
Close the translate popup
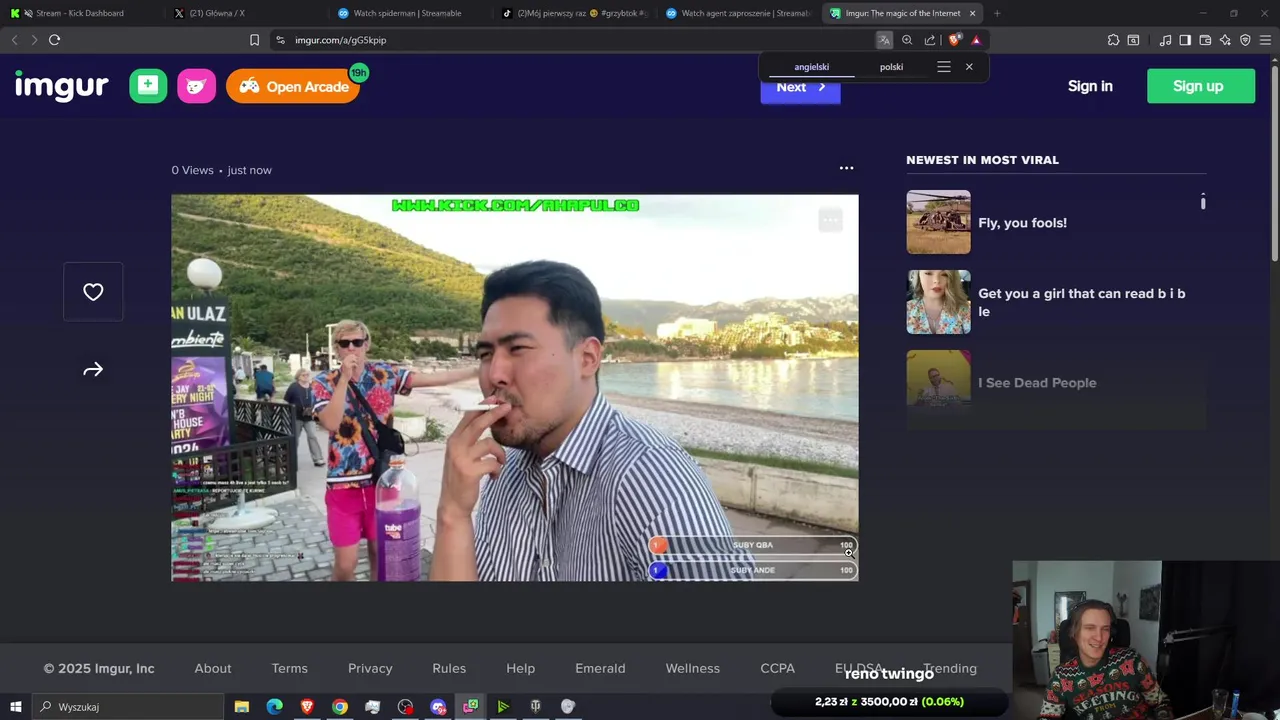(969, 67)
